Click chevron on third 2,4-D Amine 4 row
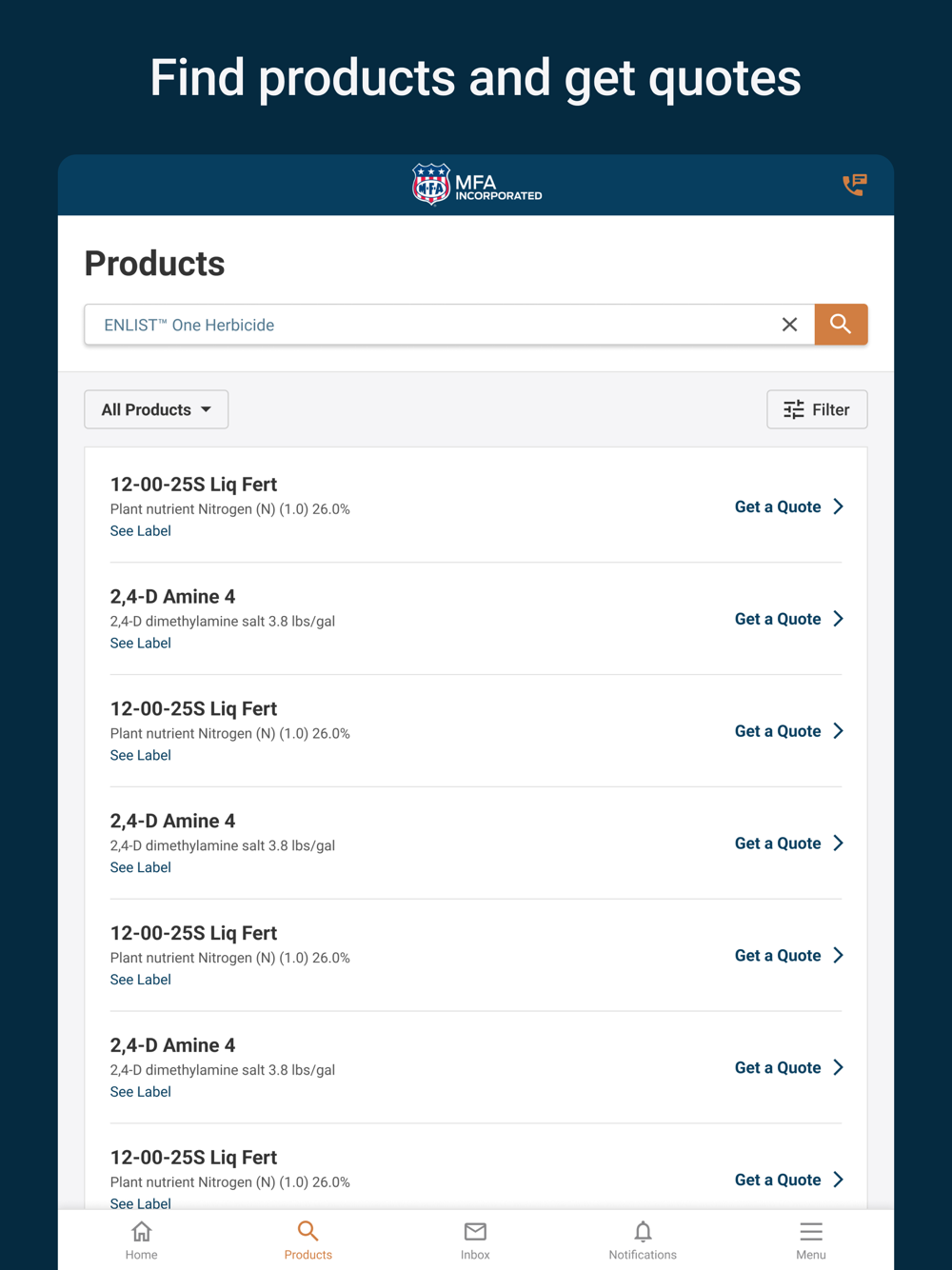Image resolution: width=952 pixels, height=1270 pixels. coord(839,1067)
